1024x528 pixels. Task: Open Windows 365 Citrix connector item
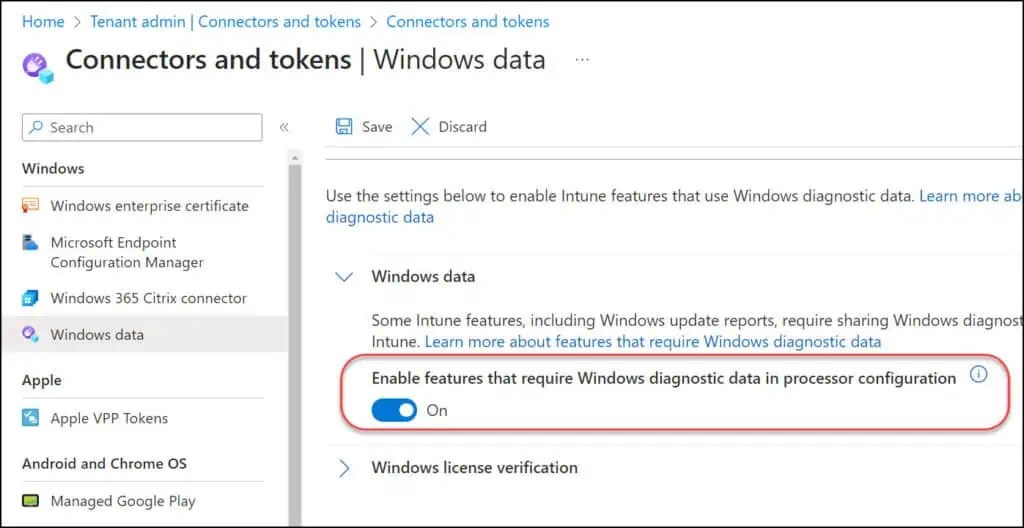[x=149, y=298]
